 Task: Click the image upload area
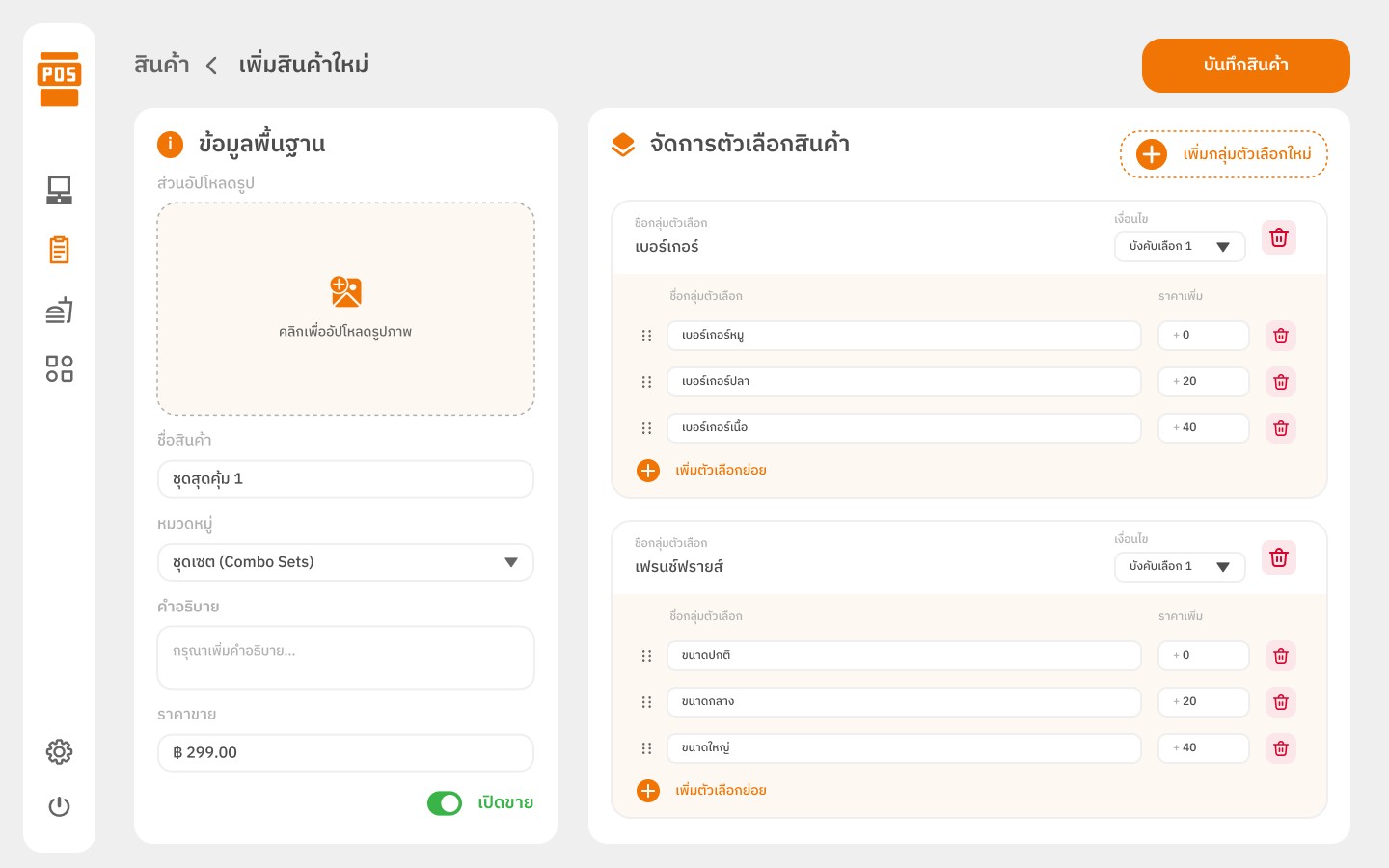[x=345, y=309]
